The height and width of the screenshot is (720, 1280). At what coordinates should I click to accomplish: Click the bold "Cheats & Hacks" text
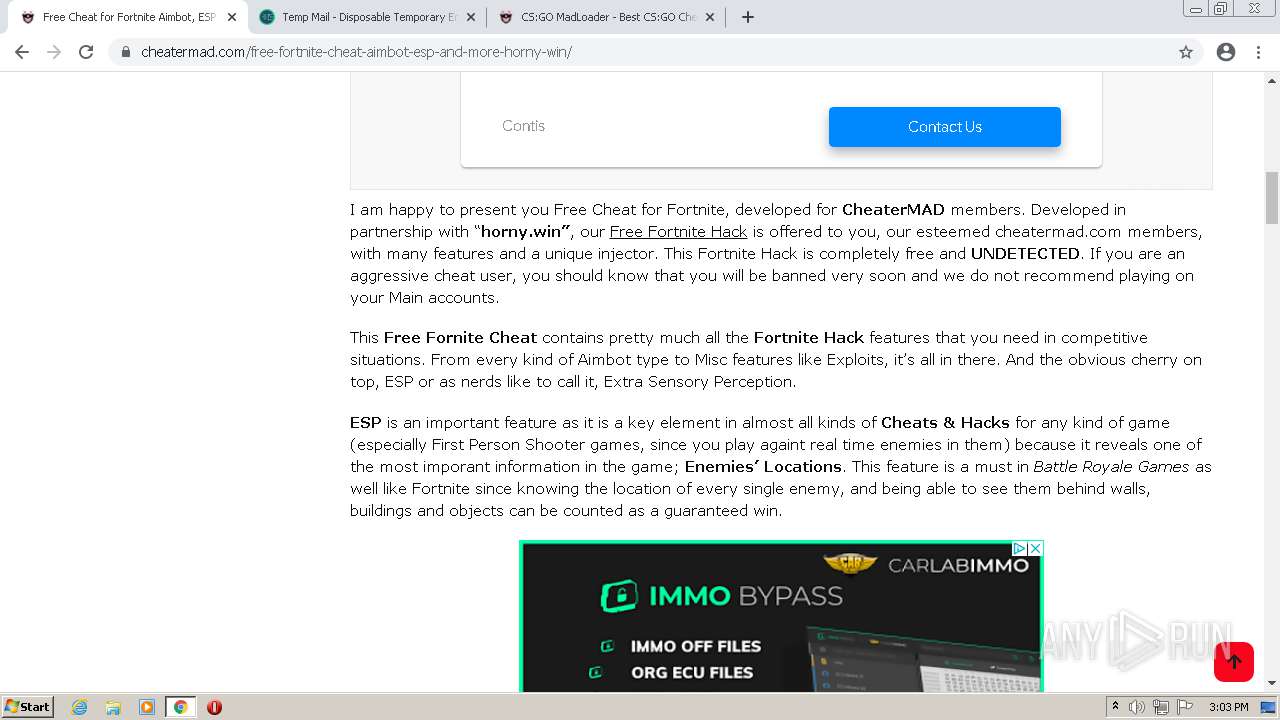pos(945,423)
